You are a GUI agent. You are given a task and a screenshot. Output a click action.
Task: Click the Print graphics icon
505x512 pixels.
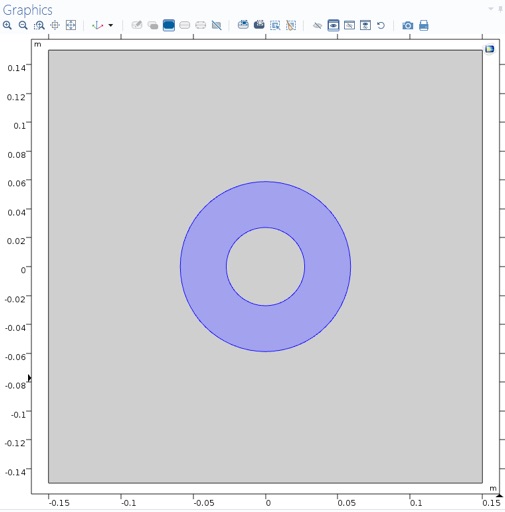pos(423,25)
